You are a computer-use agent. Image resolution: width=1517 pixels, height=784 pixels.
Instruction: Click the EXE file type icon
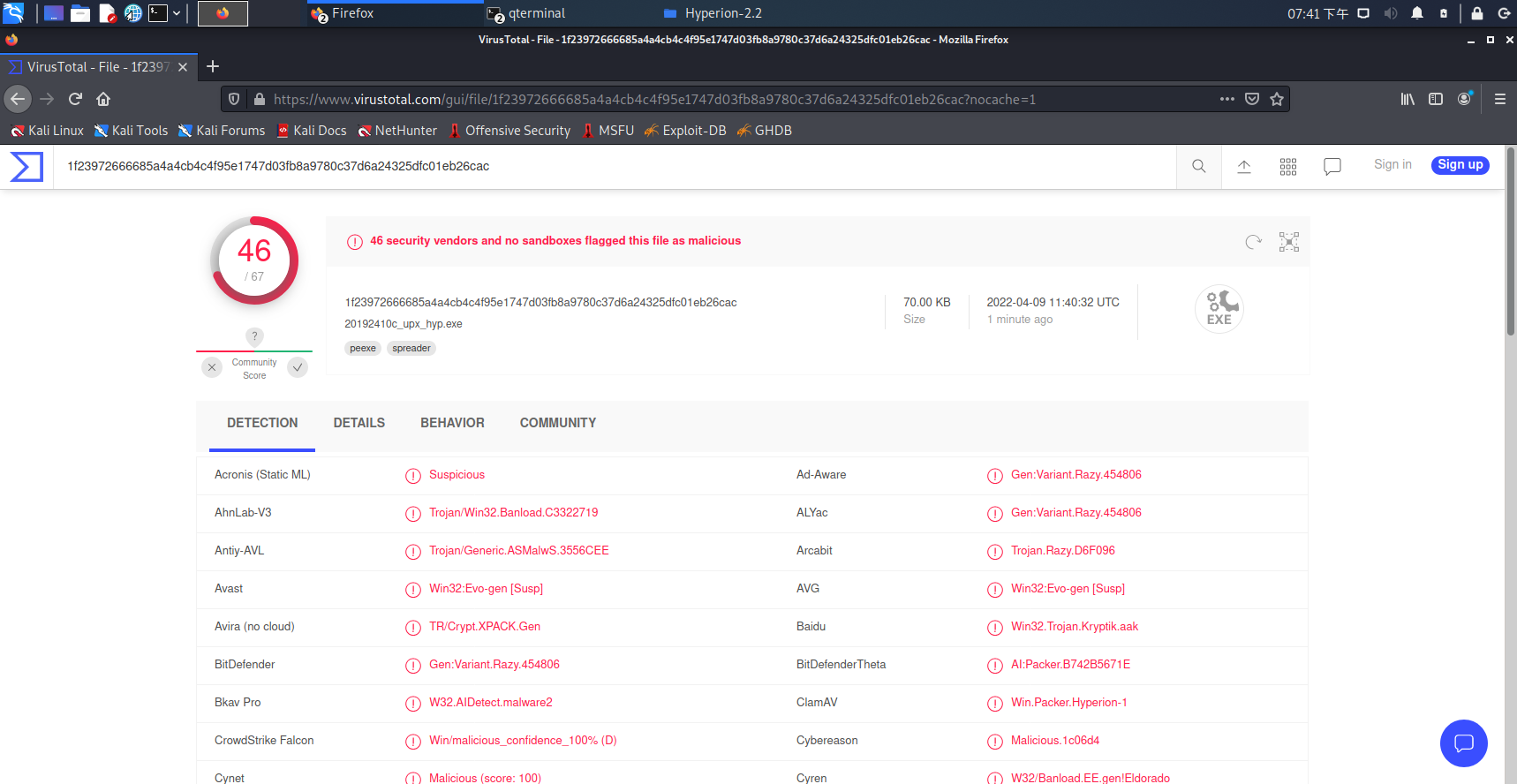(x=1219, y=309)
